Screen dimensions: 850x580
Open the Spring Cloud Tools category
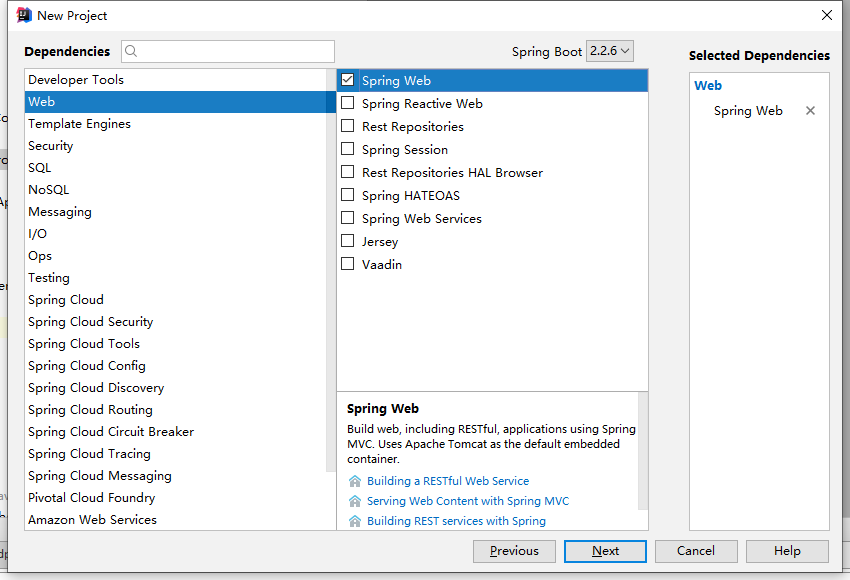tap(176, 344)
